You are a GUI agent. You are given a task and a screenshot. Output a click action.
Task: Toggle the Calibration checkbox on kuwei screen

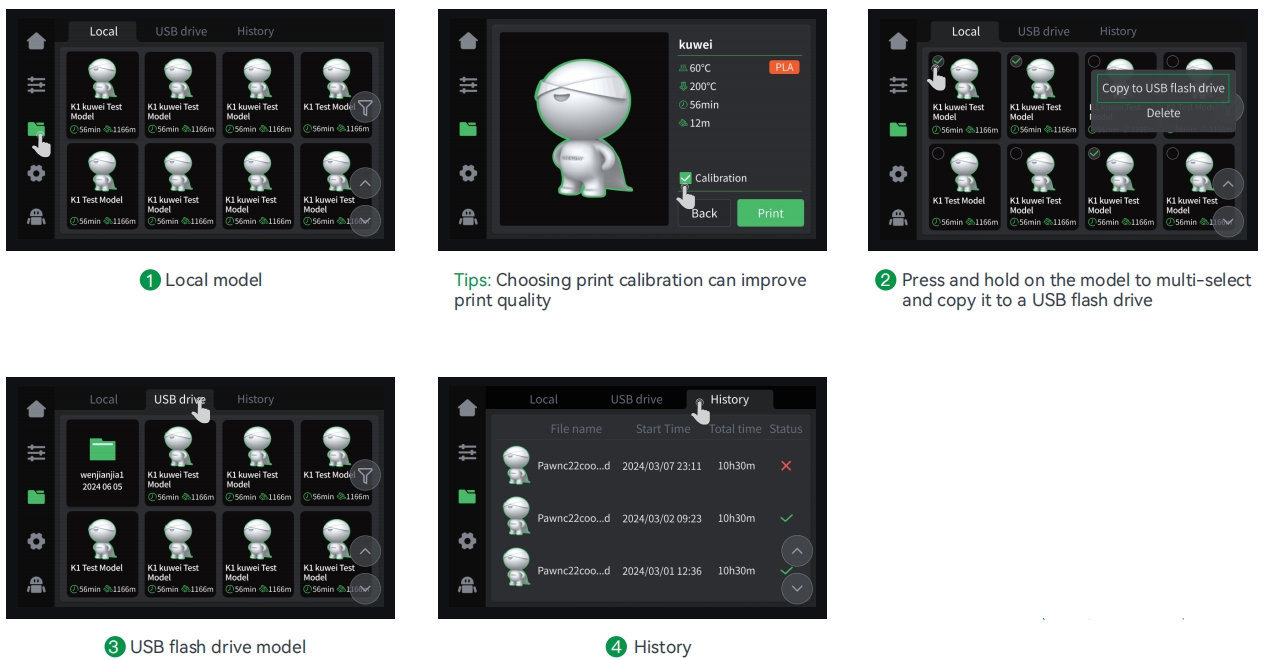pos(685,178)
